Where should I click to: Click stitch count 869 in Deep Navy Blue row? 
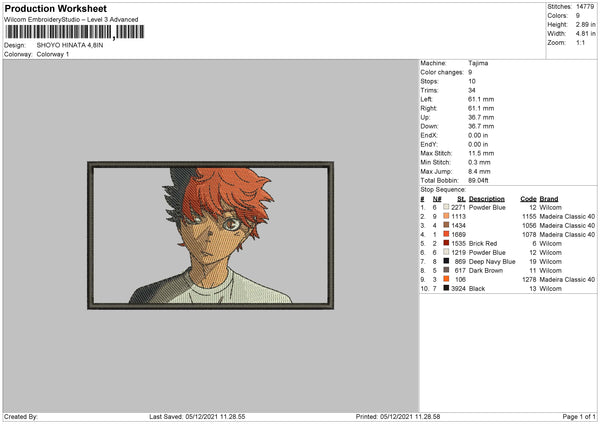pyautogui.click(x=460, y=261)
